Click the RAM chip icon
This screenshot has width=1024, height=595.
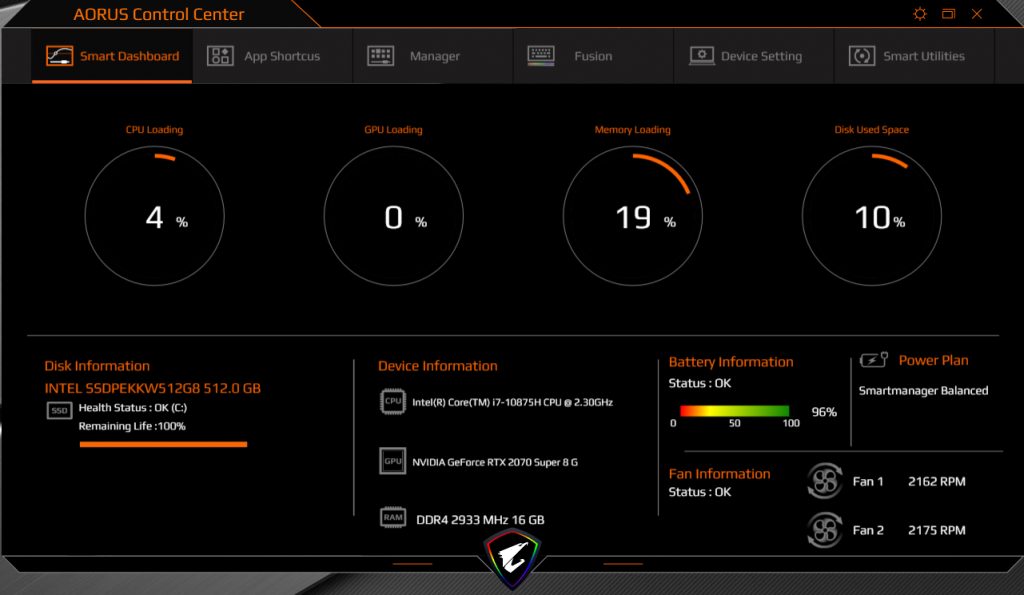pos(393,517)
